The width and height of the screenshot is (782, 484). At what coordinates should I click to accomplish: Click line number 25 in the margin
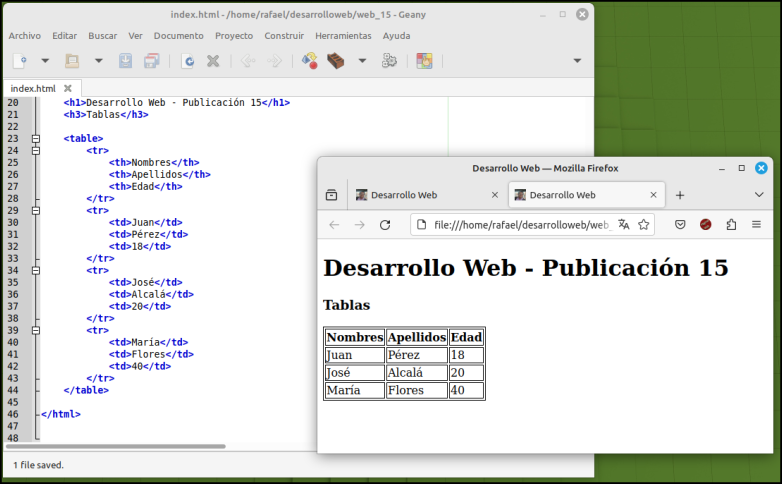12,163
